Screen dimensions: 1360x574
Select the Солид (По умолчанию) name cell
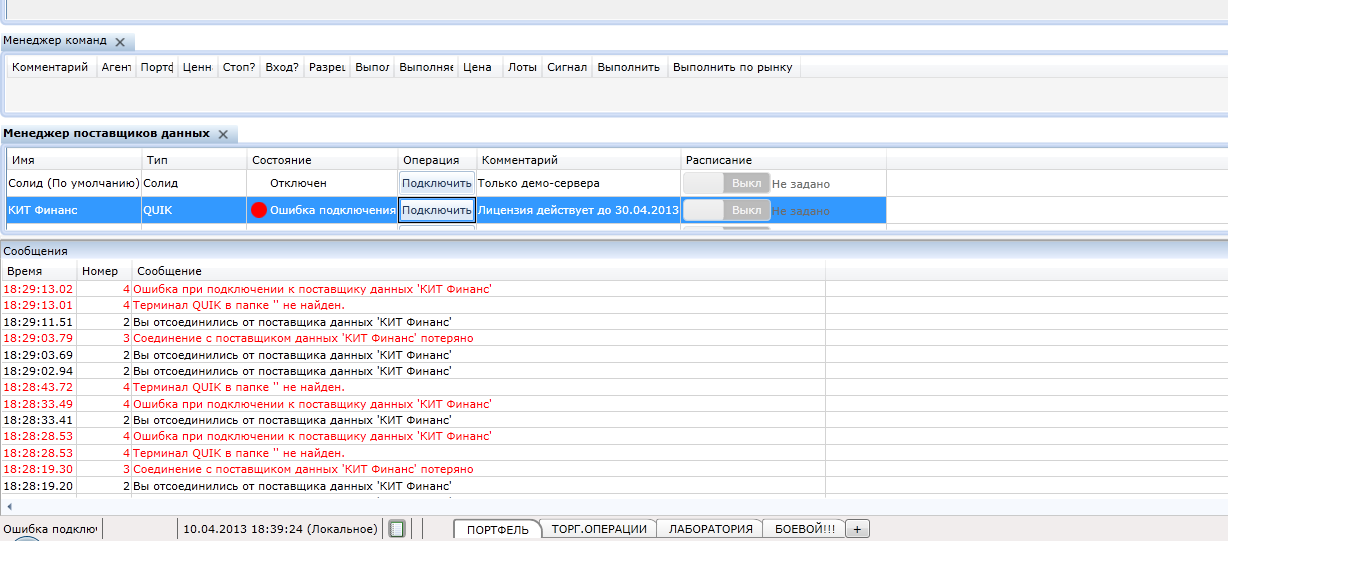tap(74, 183)
